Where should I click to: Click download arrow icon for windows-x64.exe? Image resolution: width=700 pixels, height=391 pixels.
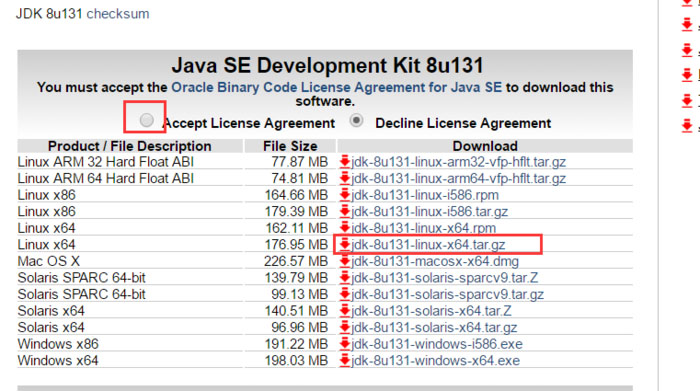[x=345, y=360]
